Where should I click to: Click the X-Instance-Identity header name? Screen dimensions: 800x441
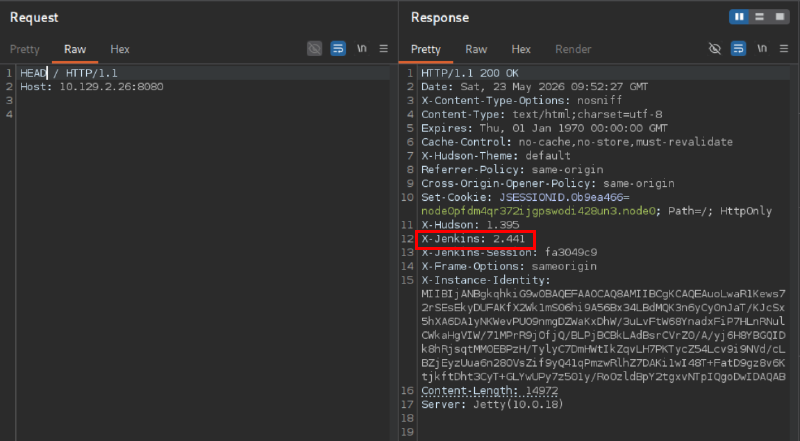pos(485,280)
